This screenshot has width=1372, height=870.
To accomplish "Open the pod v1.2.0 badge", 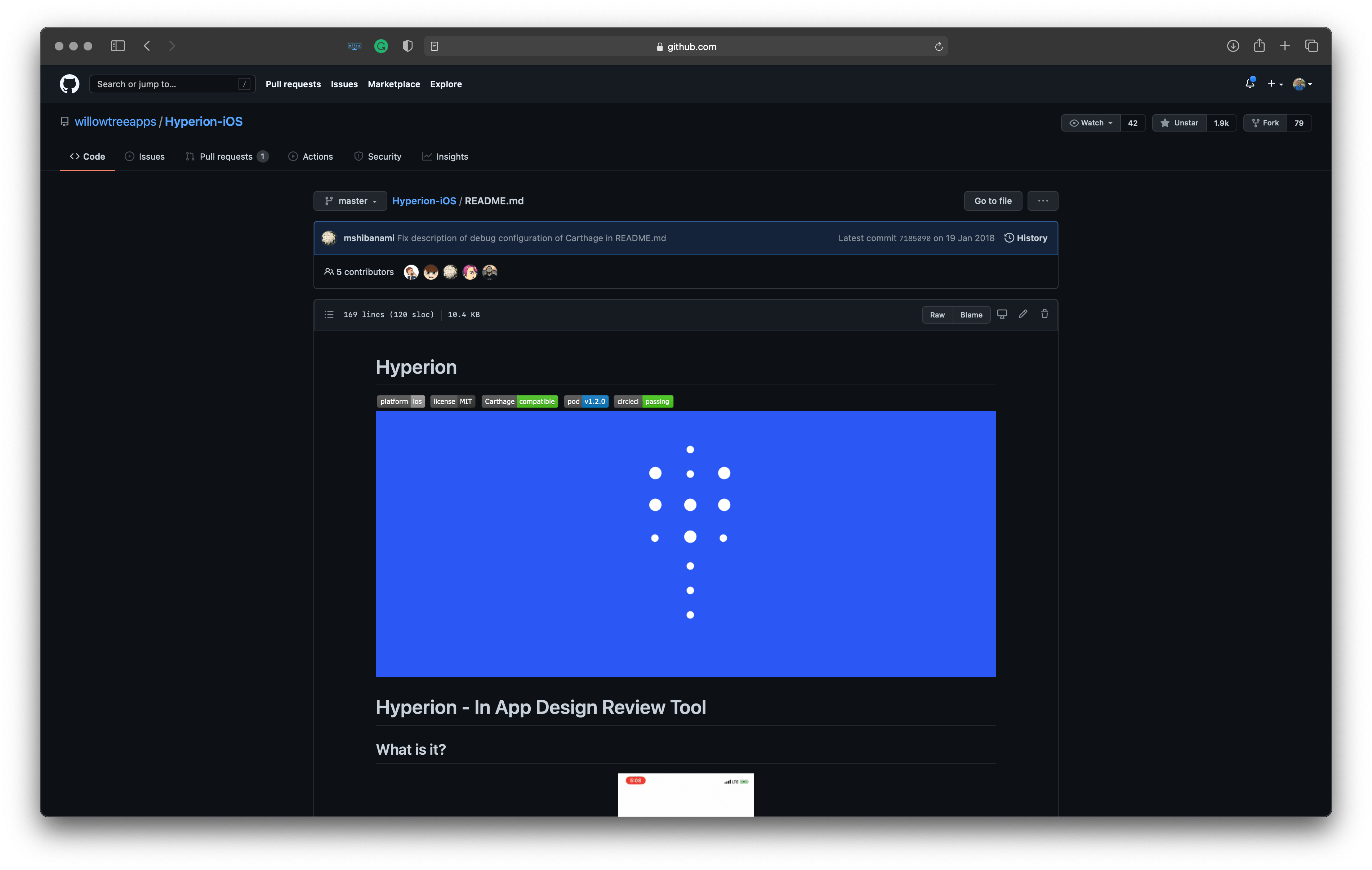I will 586,401.
